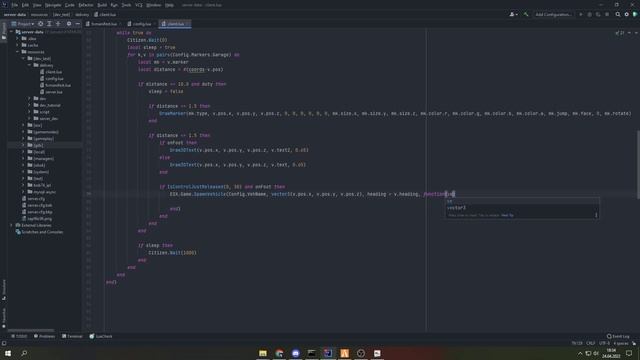Select vector3 completion suggestion
Image resolution: width=640 pixels, height=360 pixels.
tap(522, 208)
